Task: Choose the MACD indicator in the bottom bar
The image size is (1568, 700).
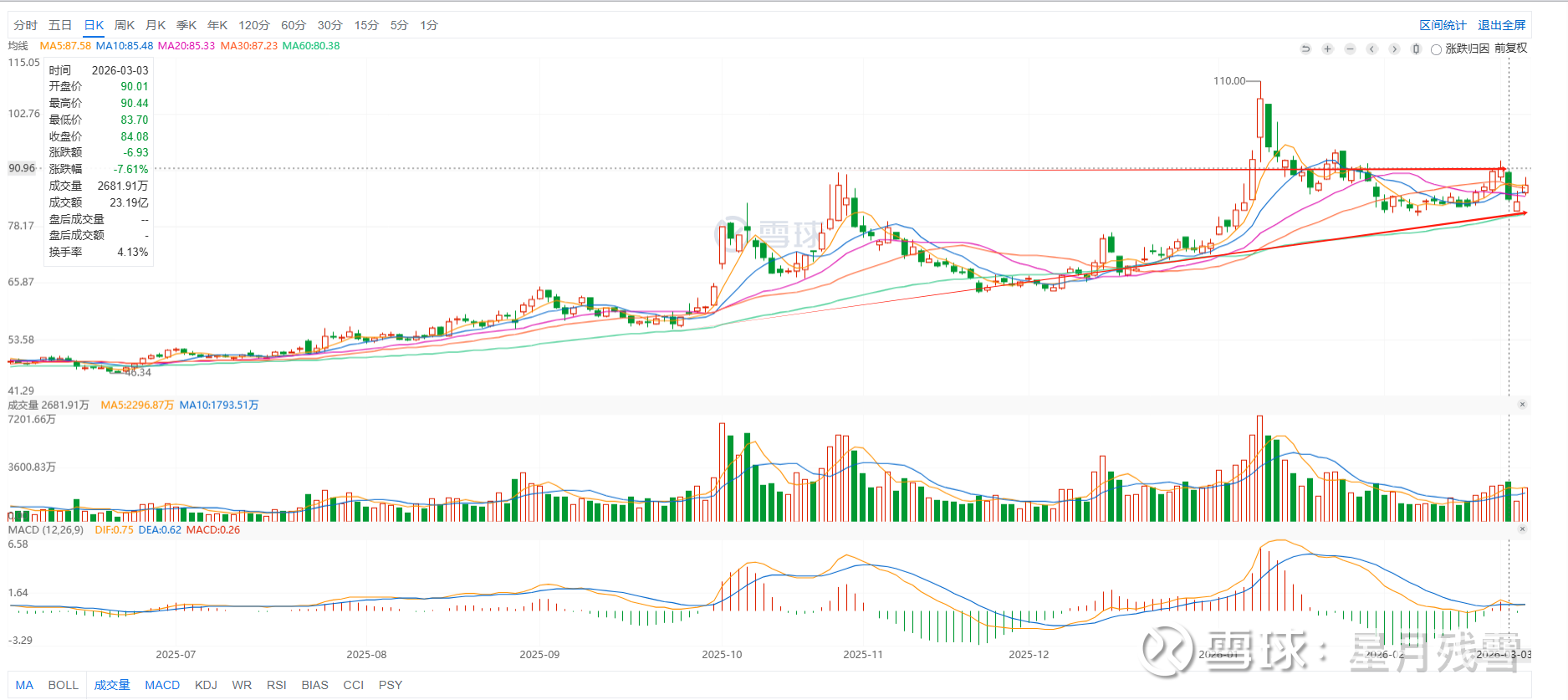Action: [162, 685]
